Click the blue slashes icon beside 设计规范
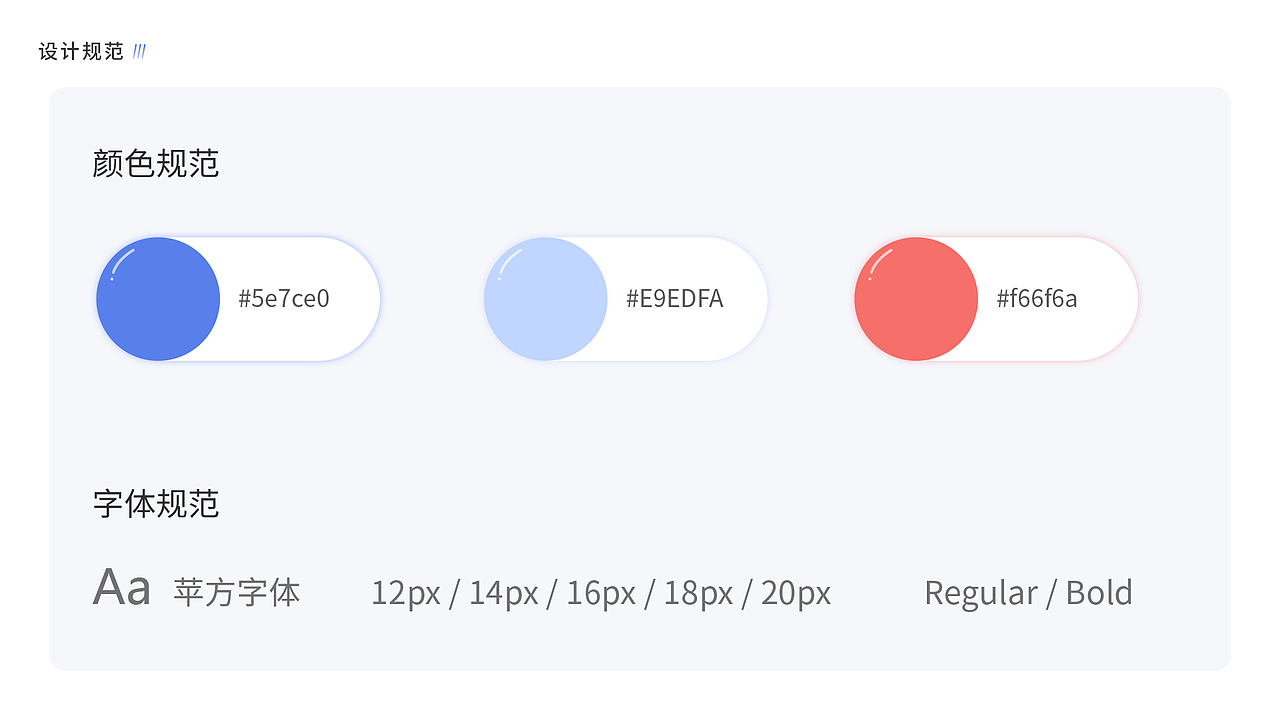The image size is (1280, 720). click(139, 51)
